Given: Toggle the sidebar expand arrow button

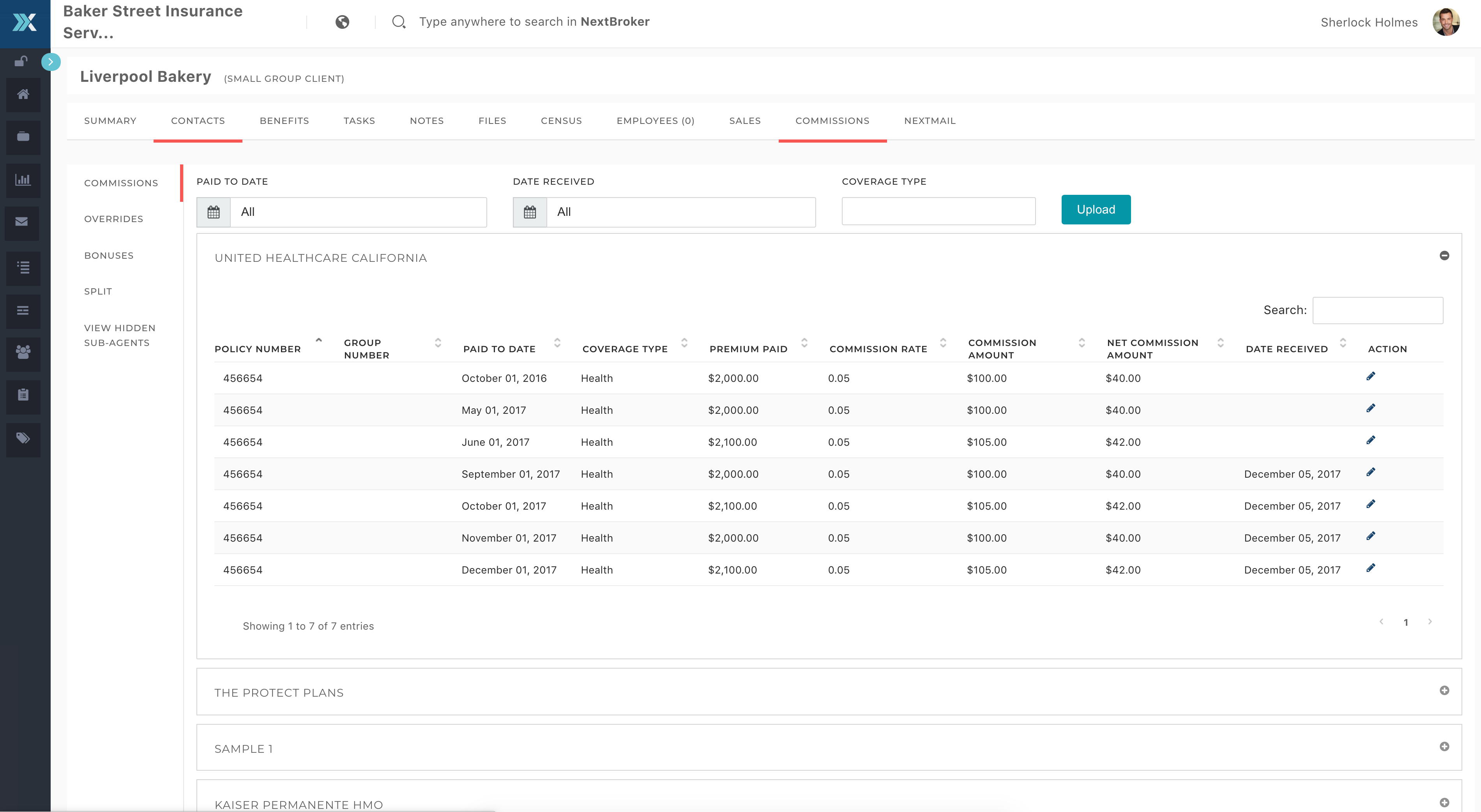Looking at the screenshot, I should (51, 62).
